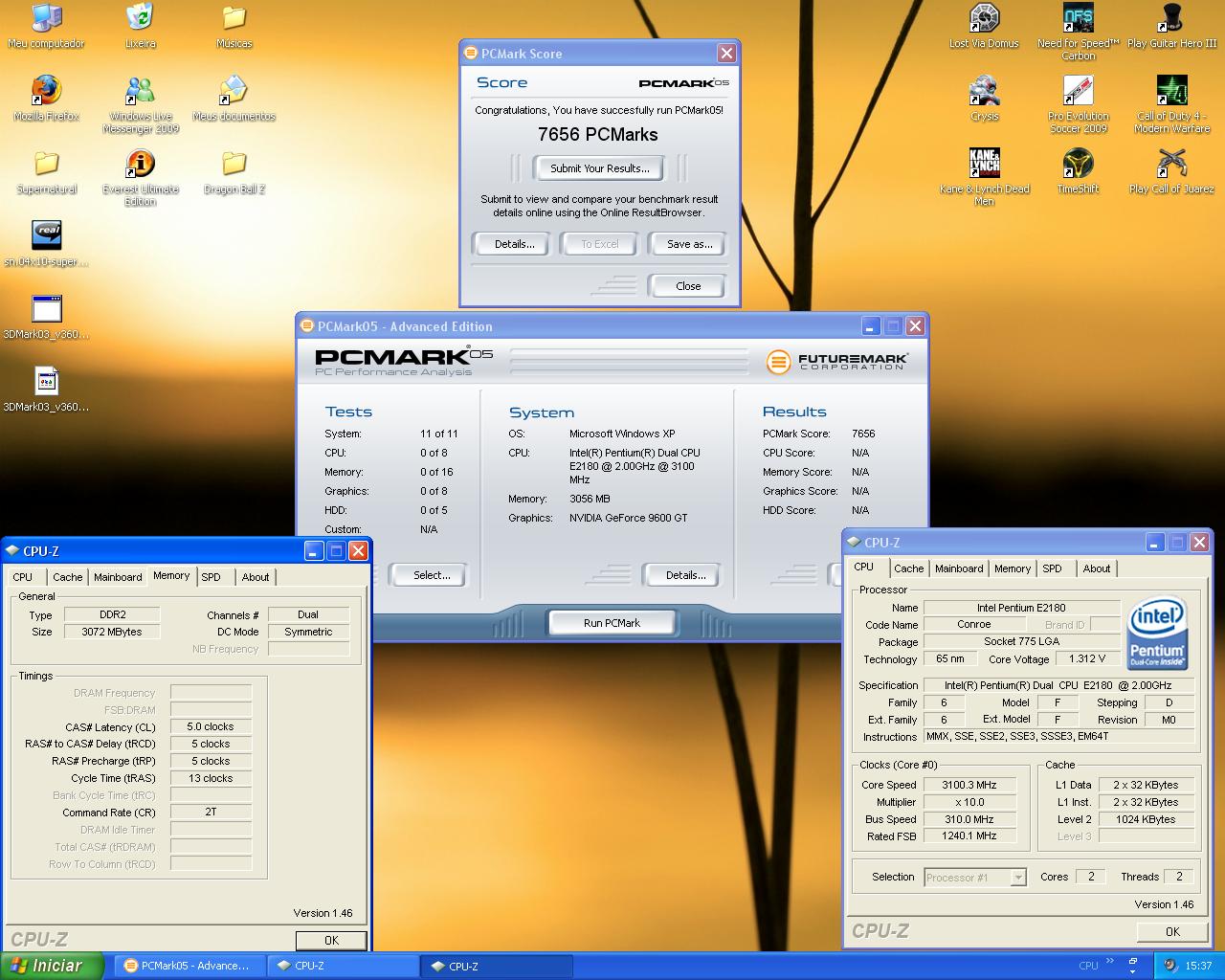Open SPD tab in left CPU-Z window
The image size is (1225, 980).
pyautogui.click(x=212, y=577)
